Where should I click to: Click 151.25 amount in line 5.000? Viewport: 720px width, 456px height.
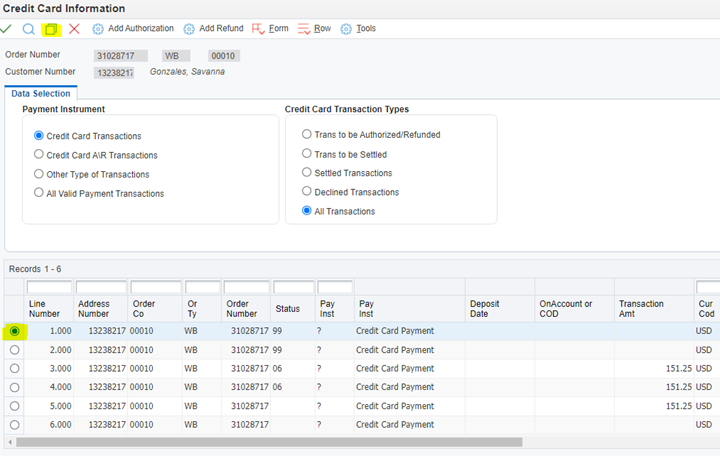pos(679,406)
